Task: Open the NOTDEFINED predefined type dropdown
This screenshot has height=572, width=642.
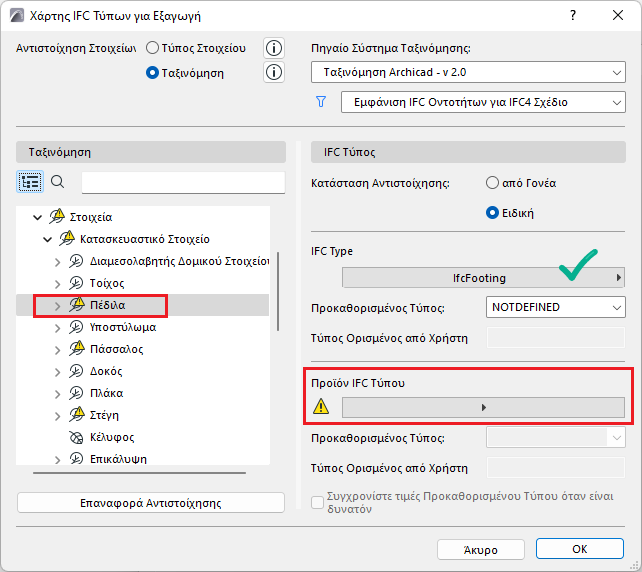Action: pyautogui.click(x=556, y=307)
